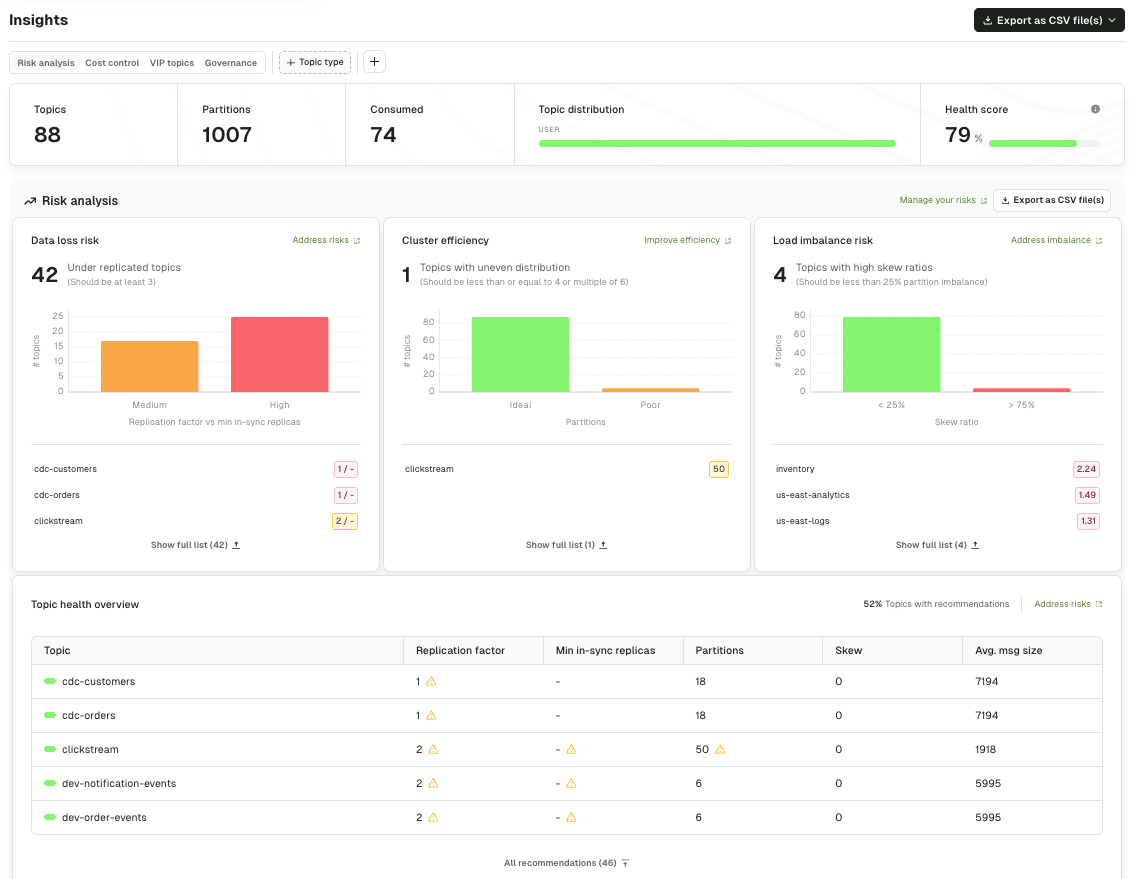Expand Show full list for Load imbalance risk
Image resolution: width=1135 pixels, height=879 pixels.
(937, 545)
